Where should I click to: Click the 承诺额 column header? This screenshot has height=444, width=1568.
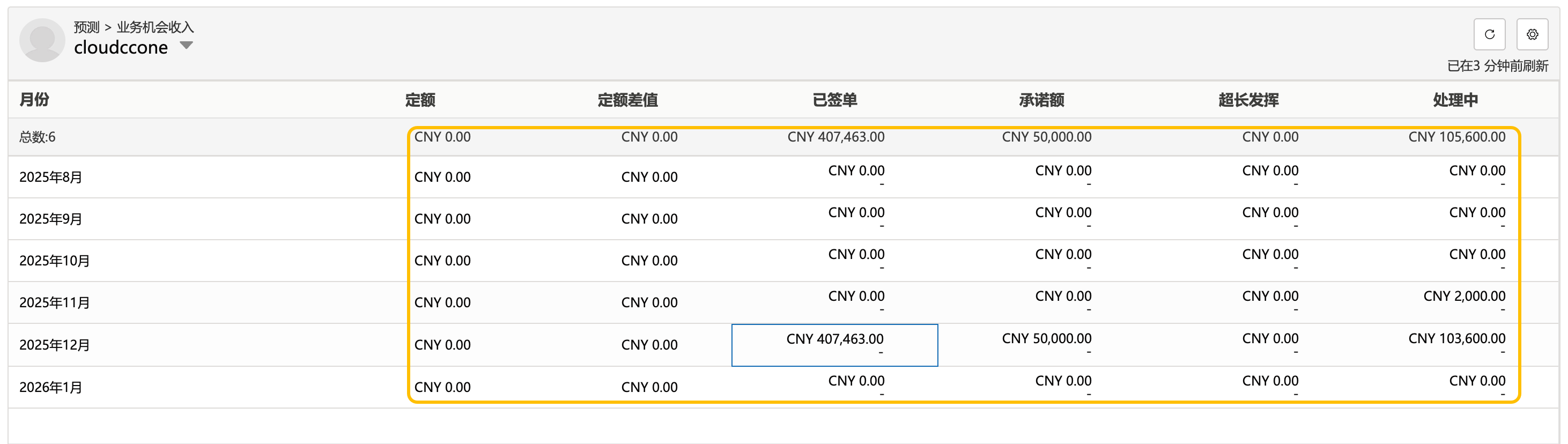[1041, 100]
